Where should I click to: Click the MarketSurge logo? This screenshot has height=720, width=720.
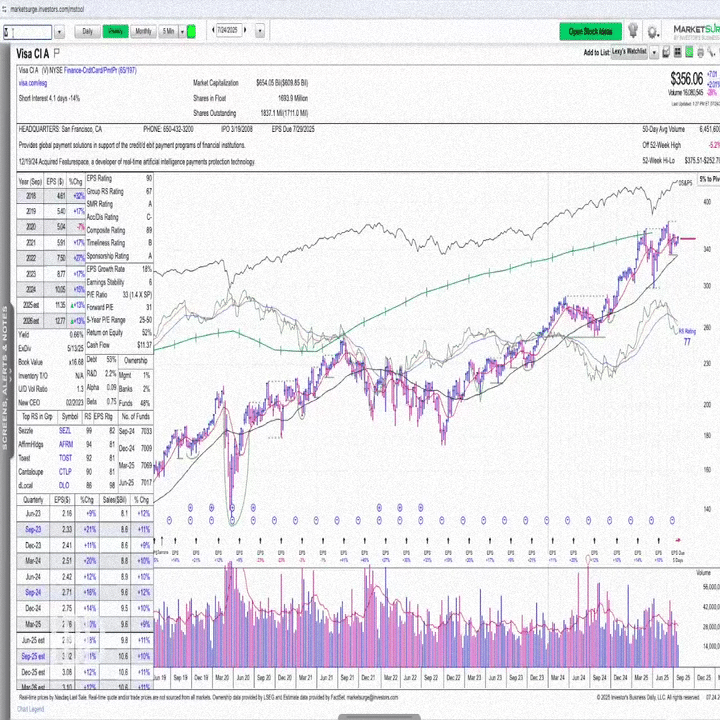pyautogui.click(x=696, y=31)
